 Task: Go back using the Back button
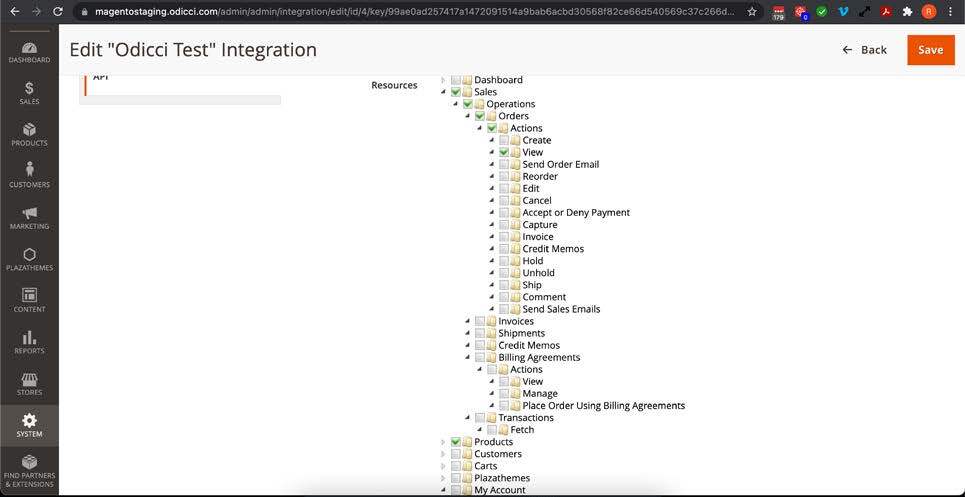pos(864,50)
